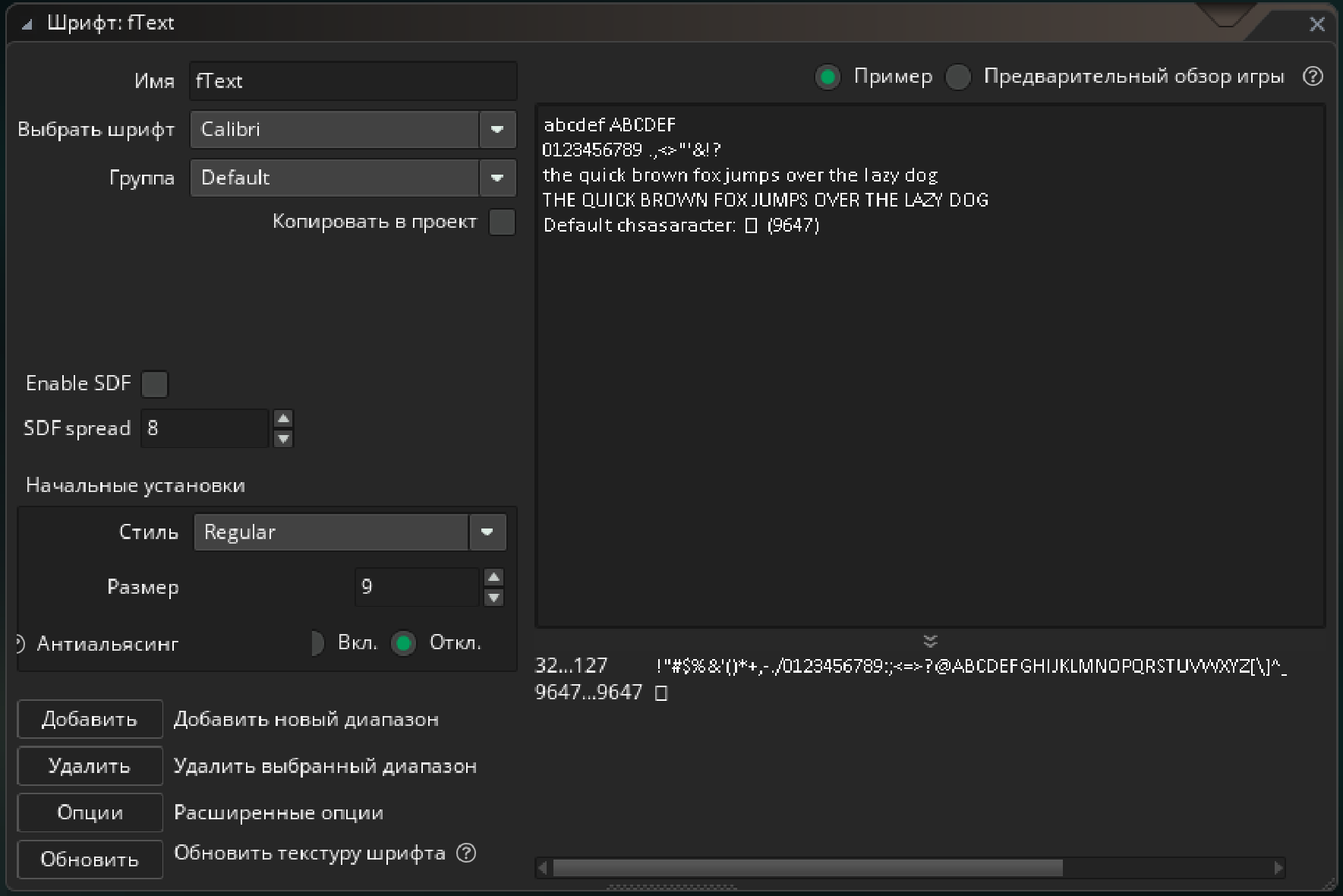
Task: Click the Имя input field with fText
Action: click(353, 81)
